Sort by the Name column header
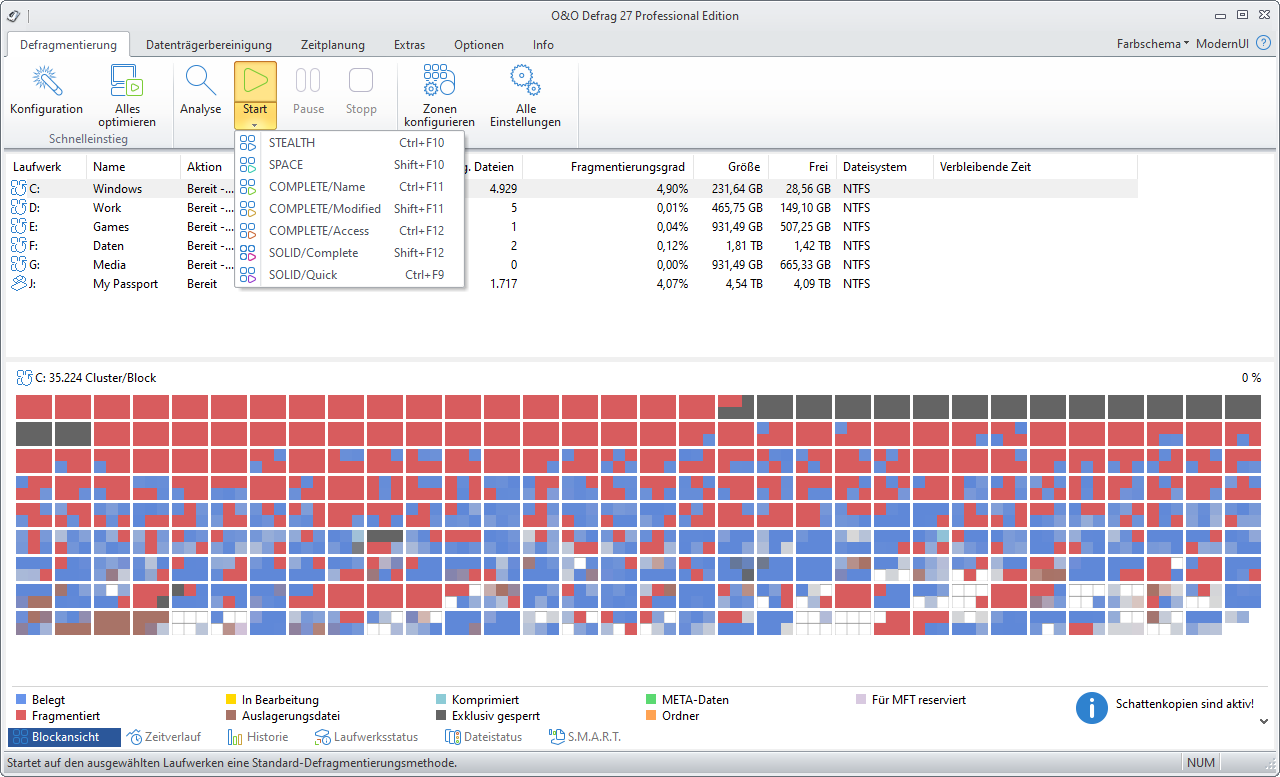Screen dimensions: 1280x777 [x=134, y=167]
